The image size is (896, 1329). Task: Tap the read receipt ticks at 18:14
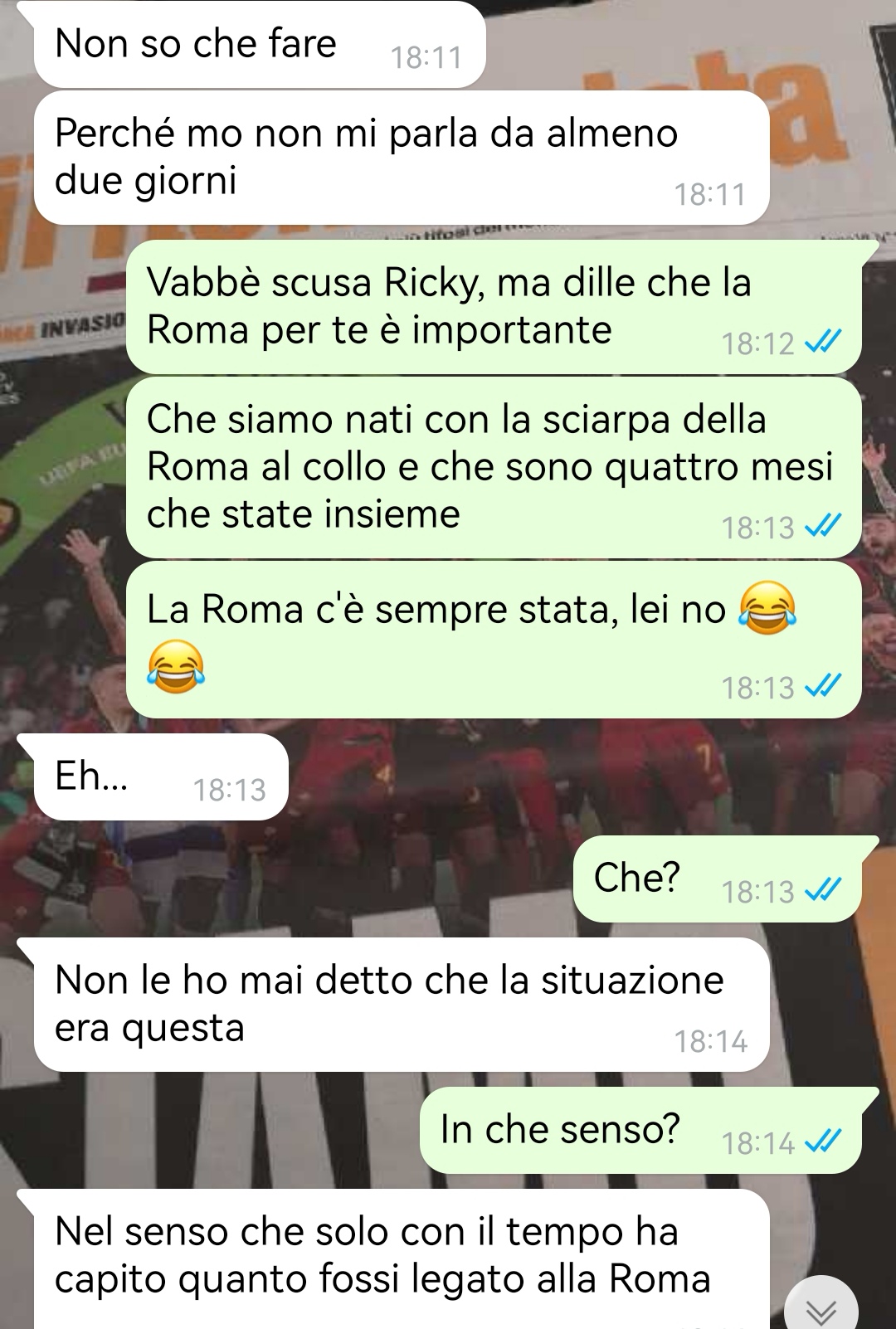tap(823, 1142)
